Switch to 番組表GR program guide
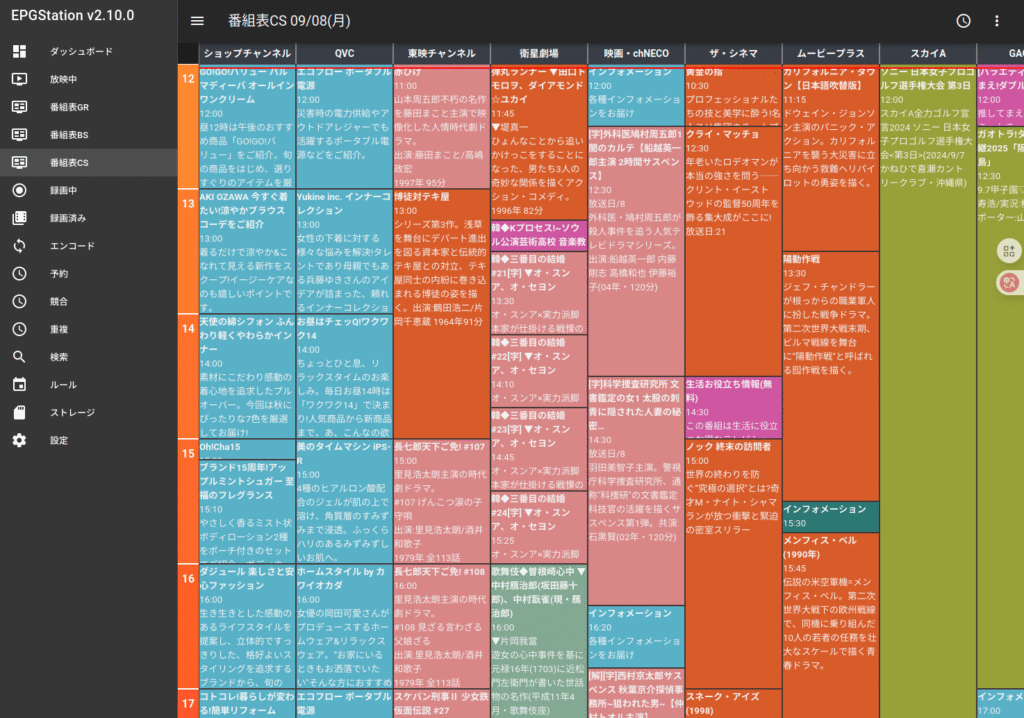Viewport: 1024px width, 718px height. [x=69, y=107]
